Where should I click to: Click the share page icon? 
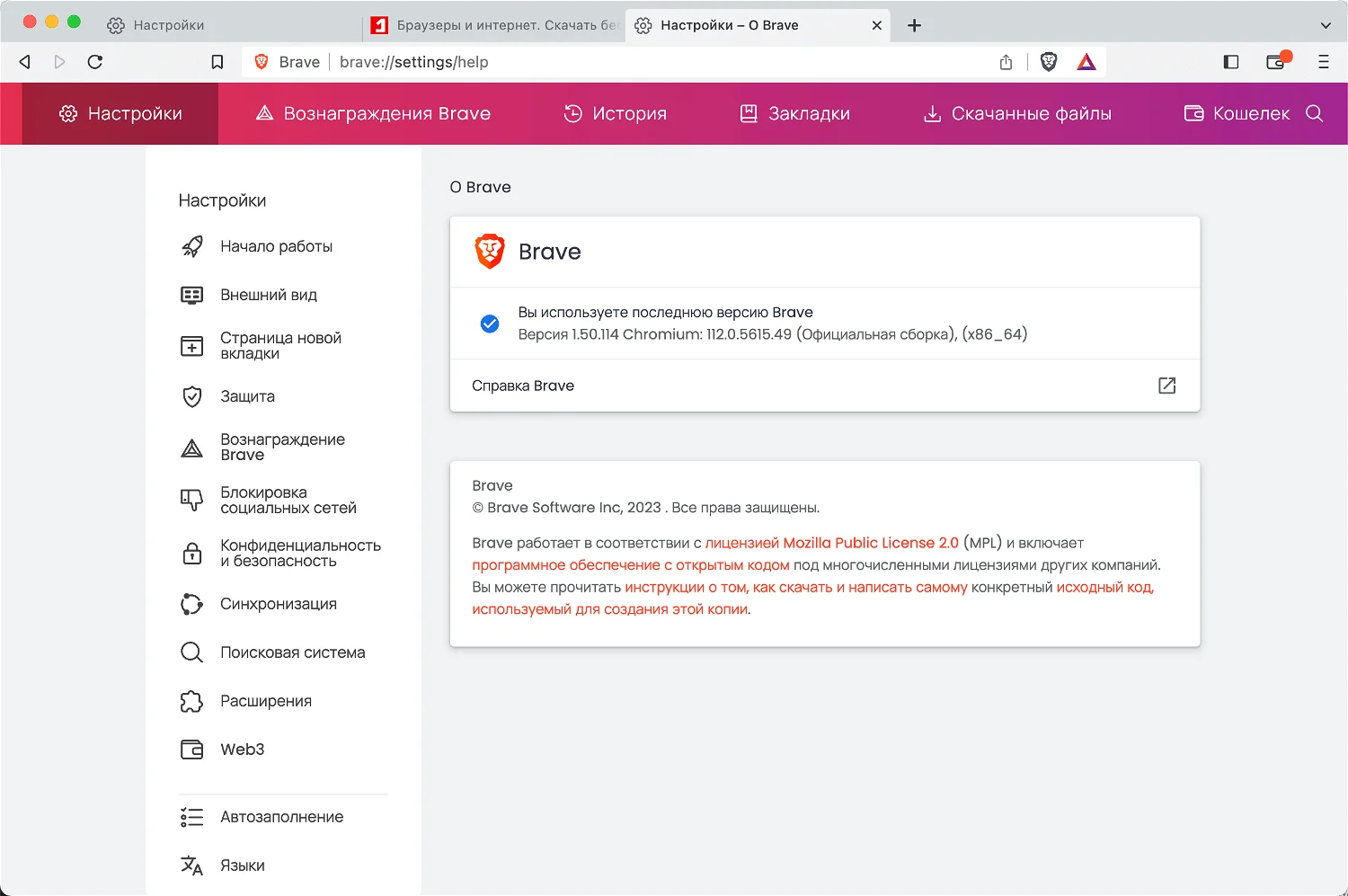pos(1006,62)
